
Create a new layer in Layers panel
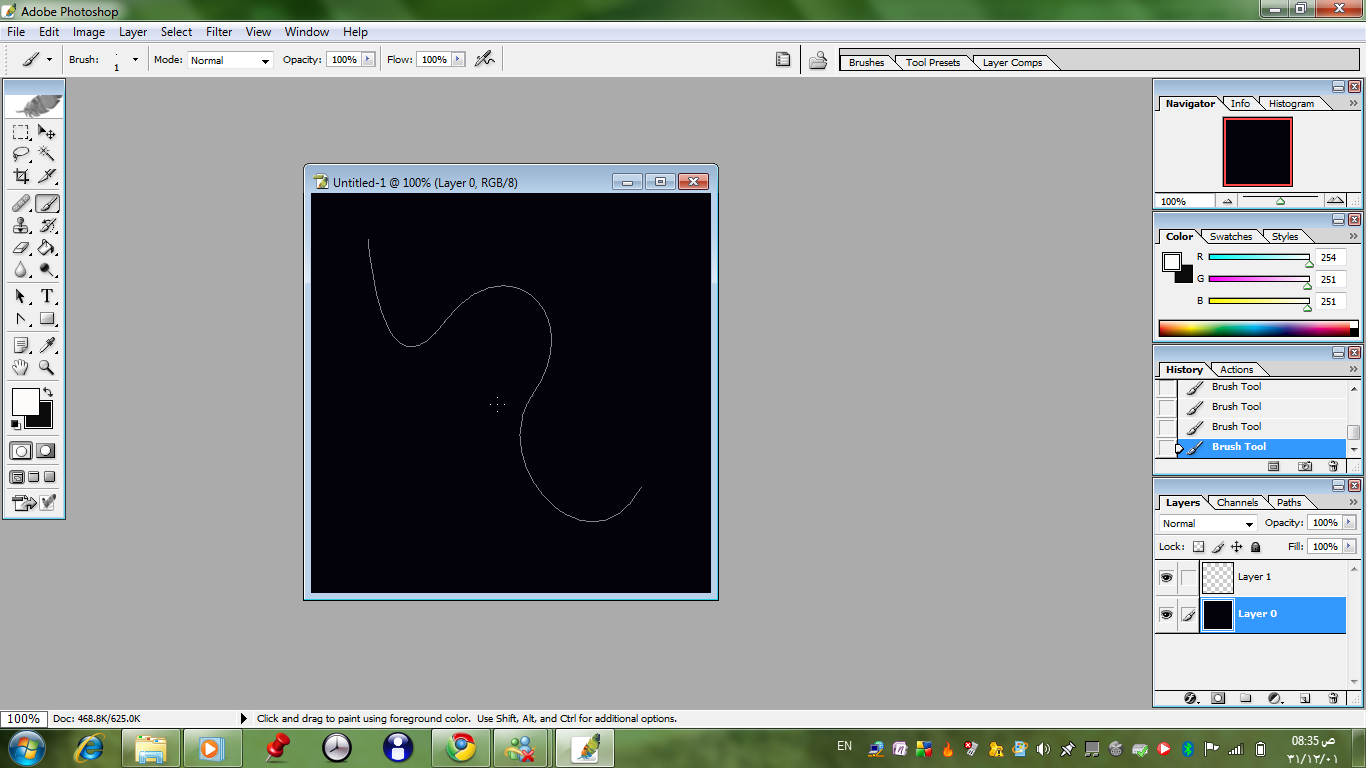(1304, 698)
